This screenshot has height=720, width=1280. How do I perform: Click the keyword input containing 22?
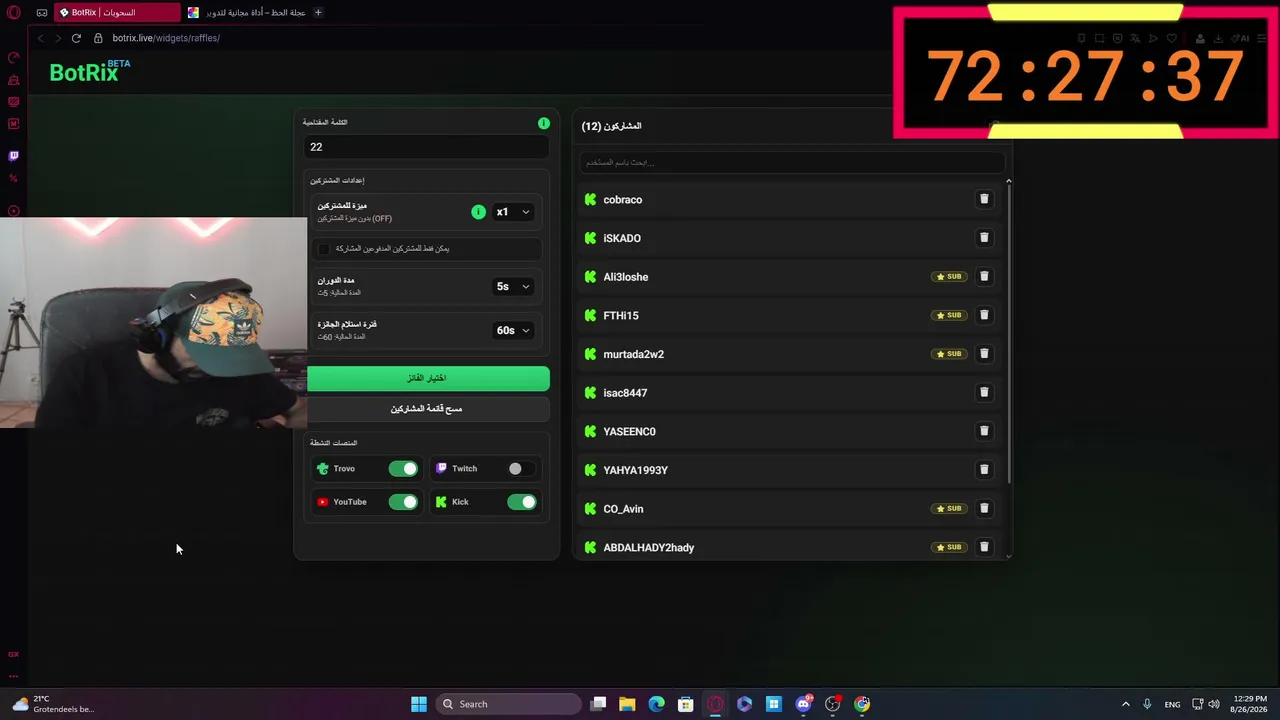[x=426, y=147]
